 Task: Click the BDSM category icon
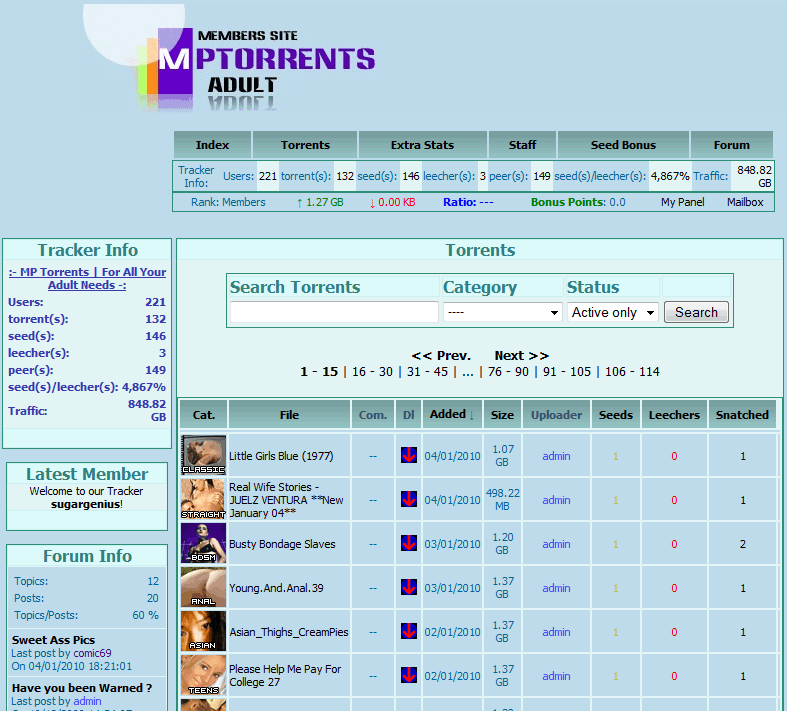tap(203, 544)
